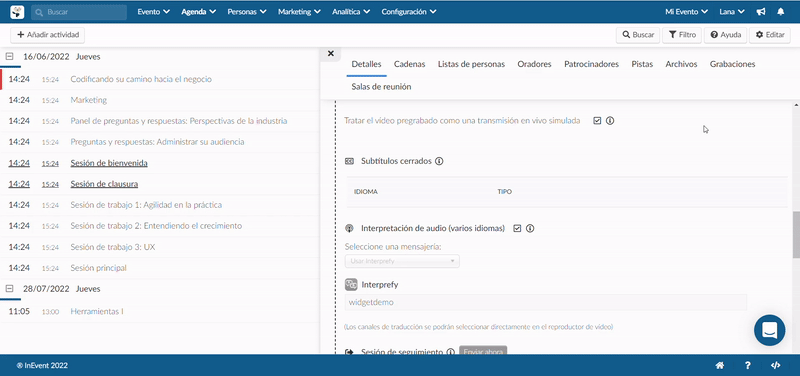Open the Marketing menu
The width and height of the screenshot is (800, 376).
click(299, 12)
